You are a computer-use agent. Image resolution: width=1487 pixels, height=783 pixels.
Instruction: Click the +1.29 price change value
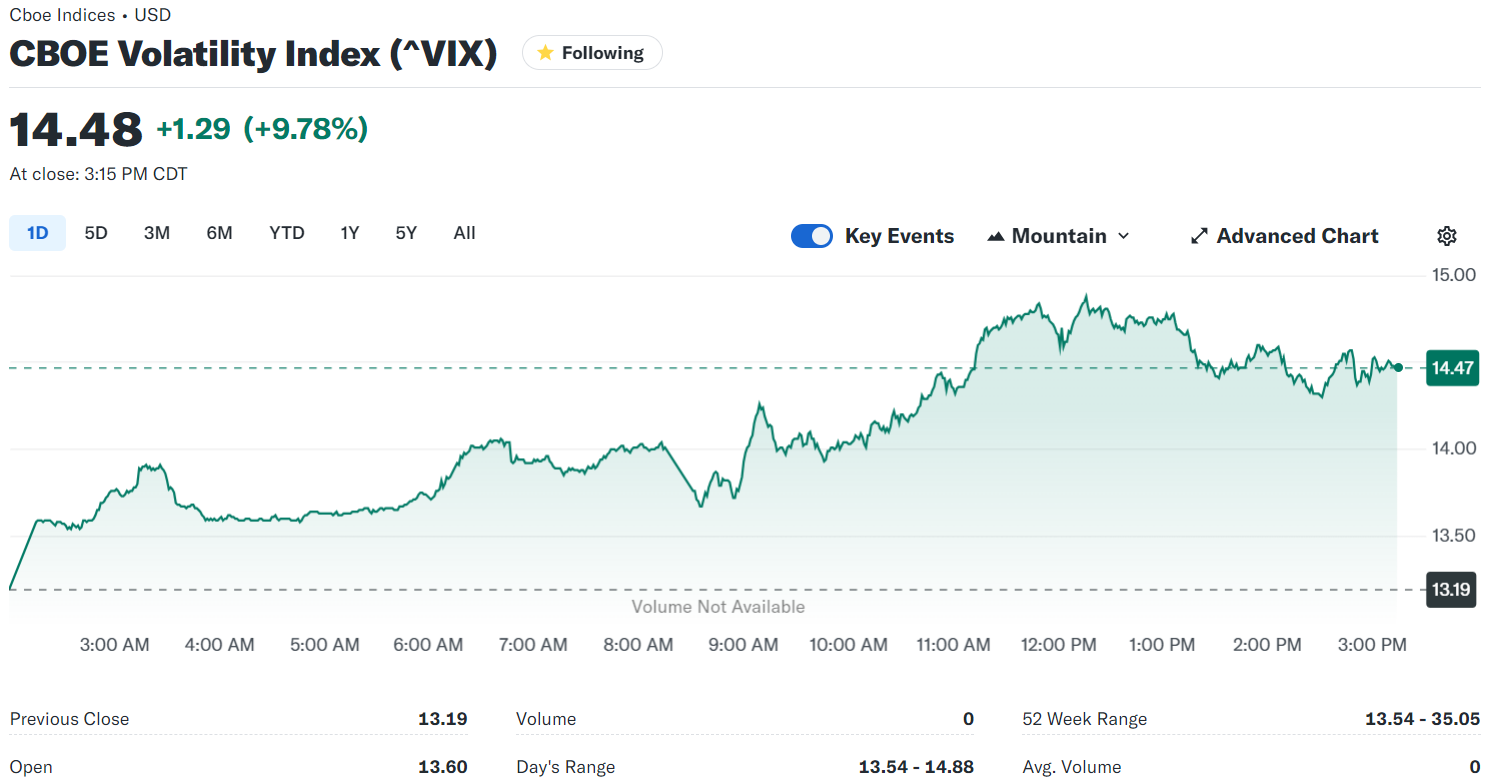click(x=193, y=129)
